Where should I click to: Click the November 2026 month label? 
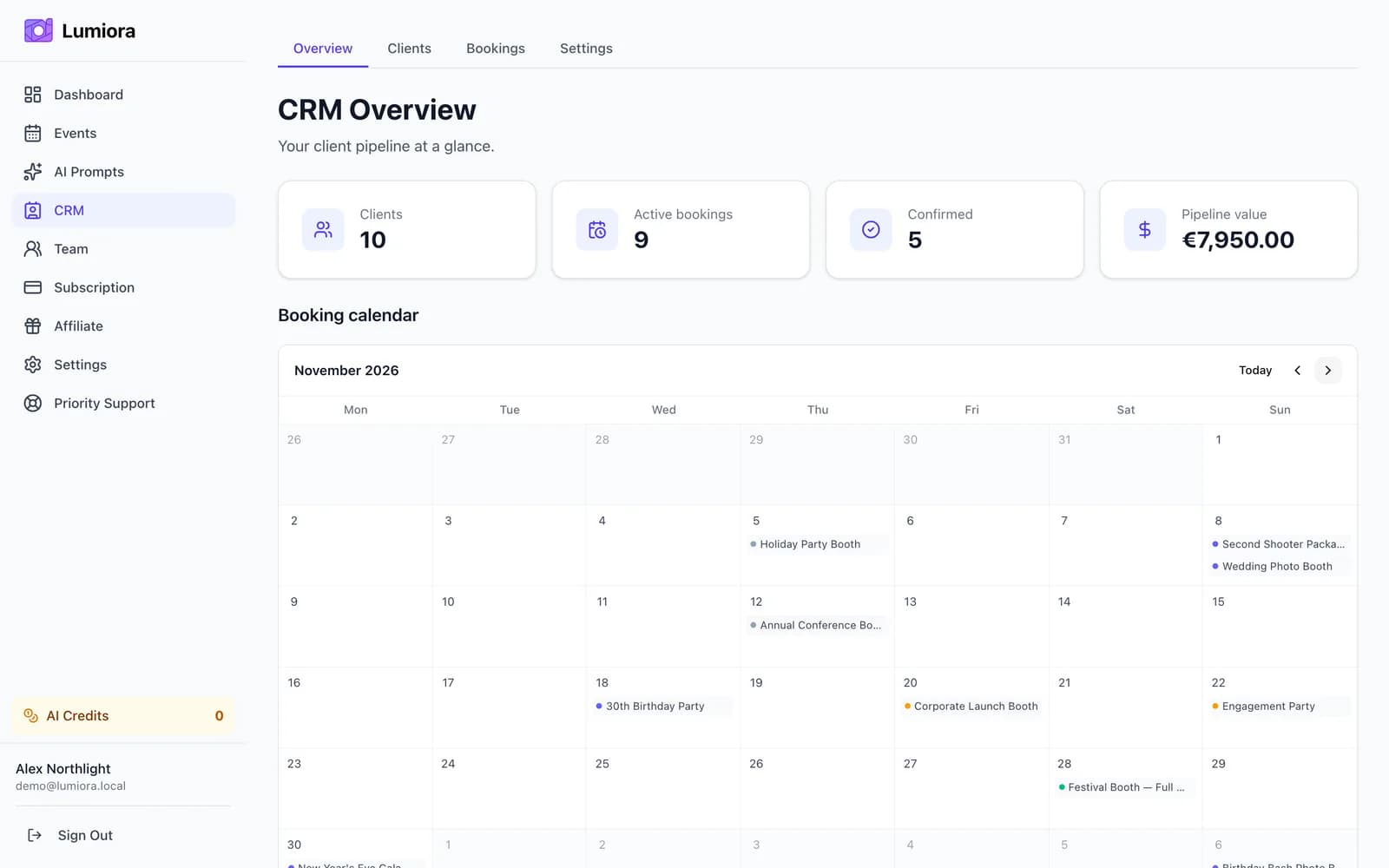coord(346,371)
